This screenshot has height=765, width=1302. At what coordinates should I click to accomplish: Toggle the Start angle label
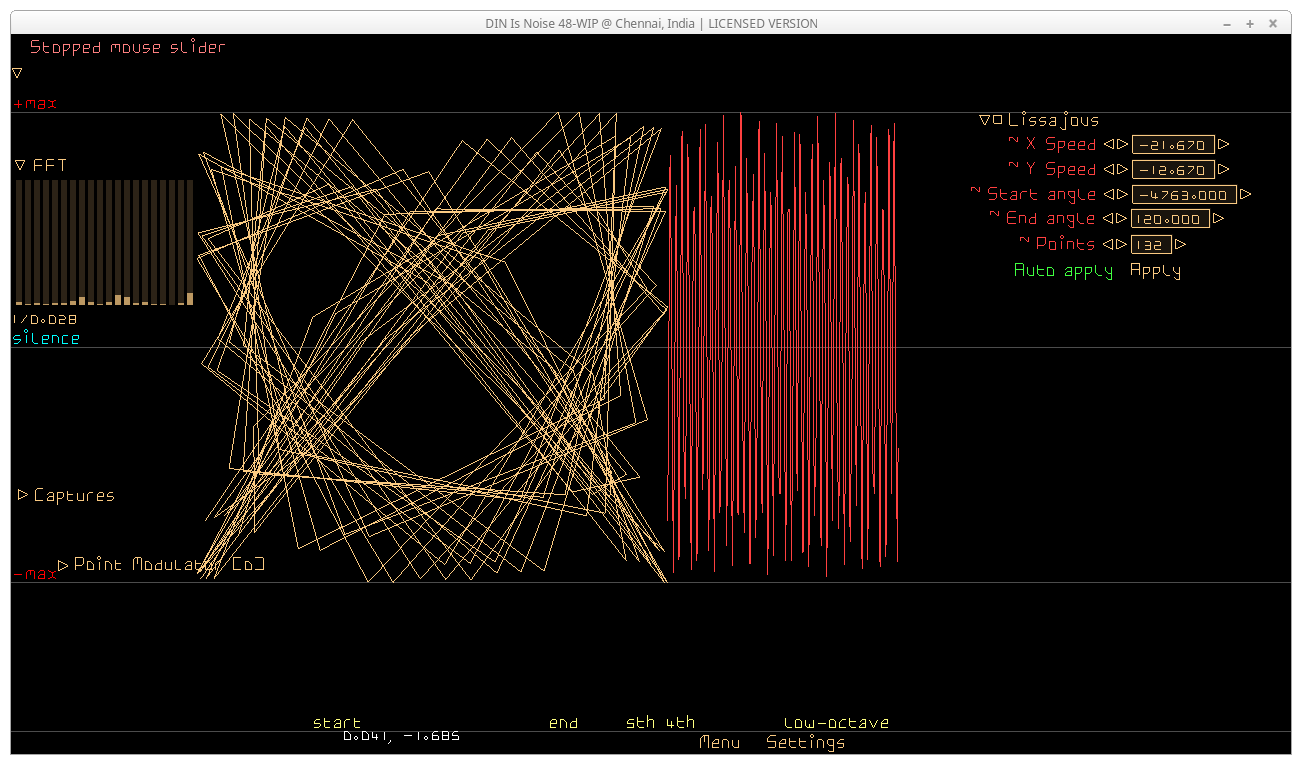coord(1041,194)
